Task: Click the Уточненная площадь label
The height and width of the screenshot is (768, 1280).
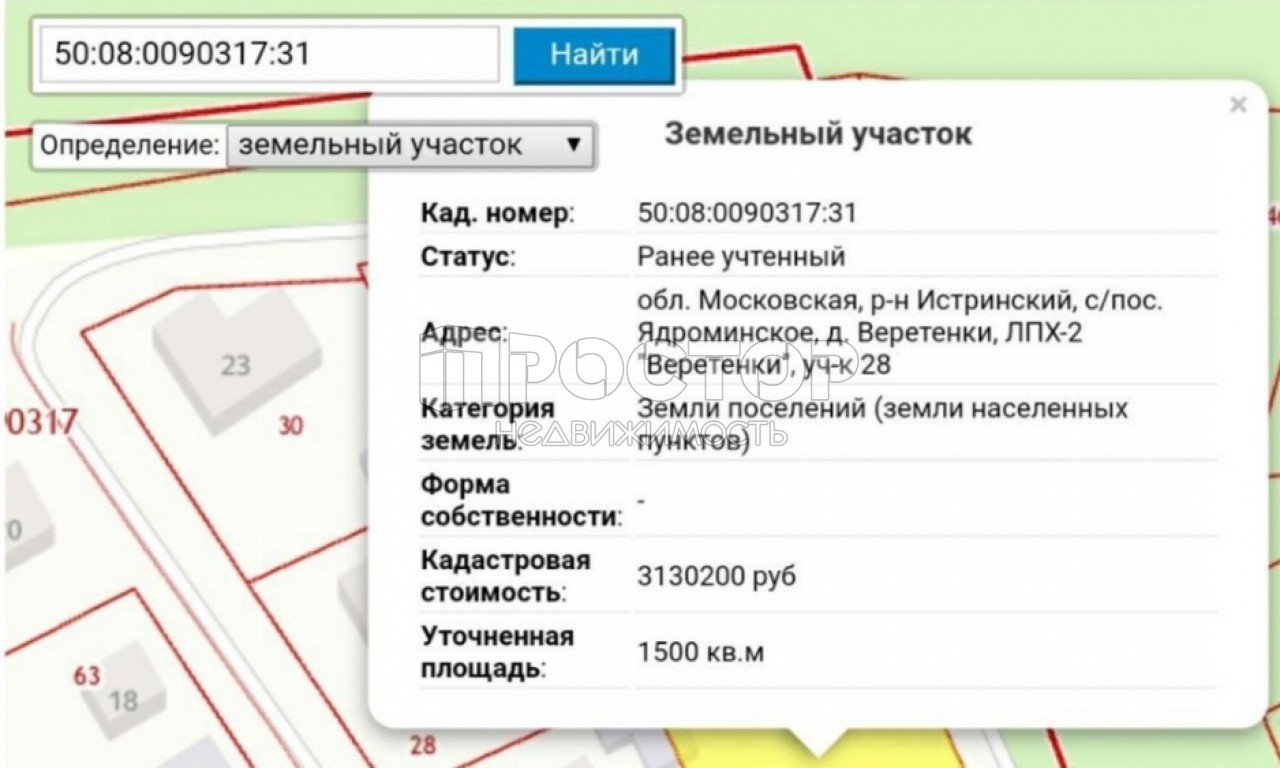Action: [498, 652]
